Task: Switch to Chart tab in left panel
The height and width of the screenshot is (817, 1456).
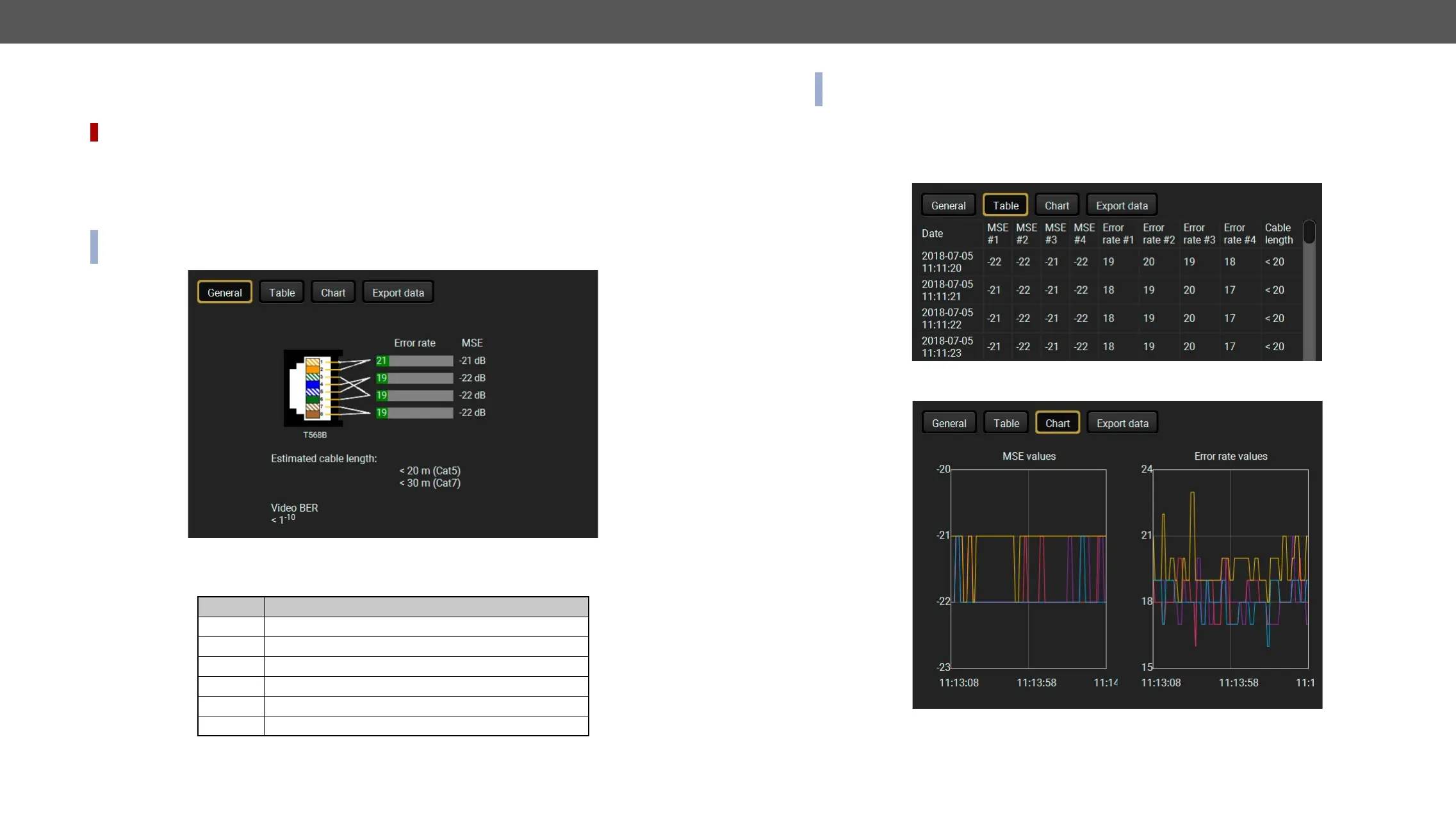Action: tap(332, 293)
